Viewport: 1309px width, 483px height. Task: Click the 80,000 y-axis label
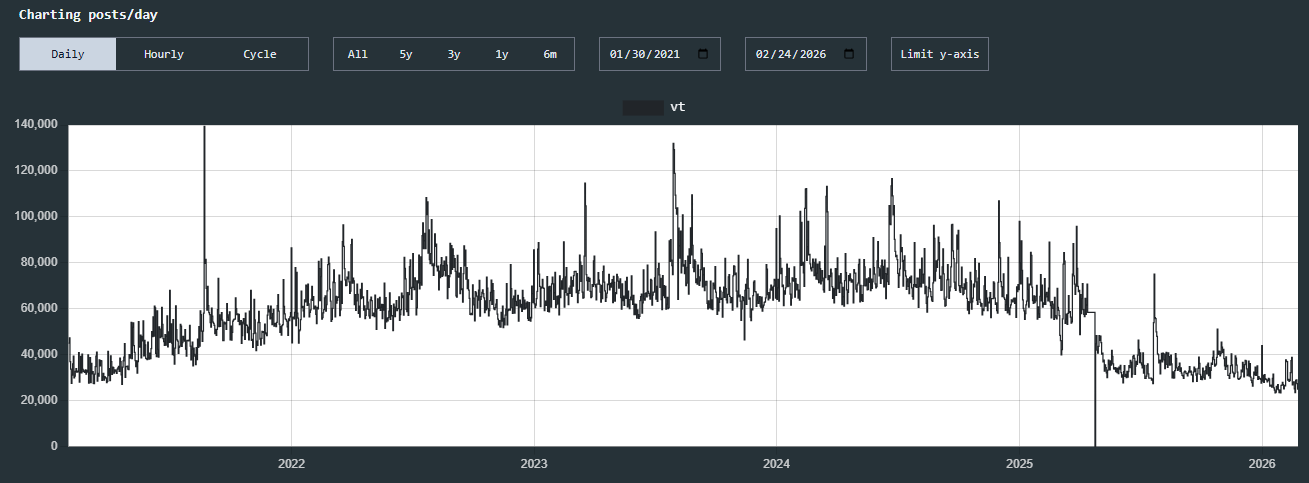coord(39,262)
